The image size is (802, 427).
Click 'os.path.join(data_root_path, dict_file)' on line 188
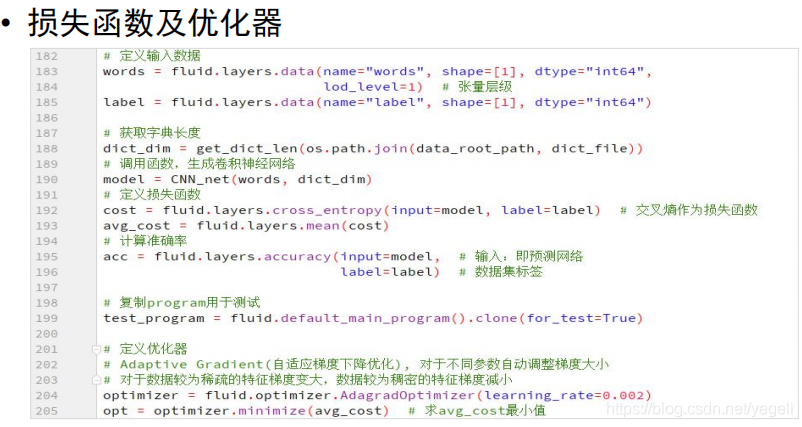(470, 149)
